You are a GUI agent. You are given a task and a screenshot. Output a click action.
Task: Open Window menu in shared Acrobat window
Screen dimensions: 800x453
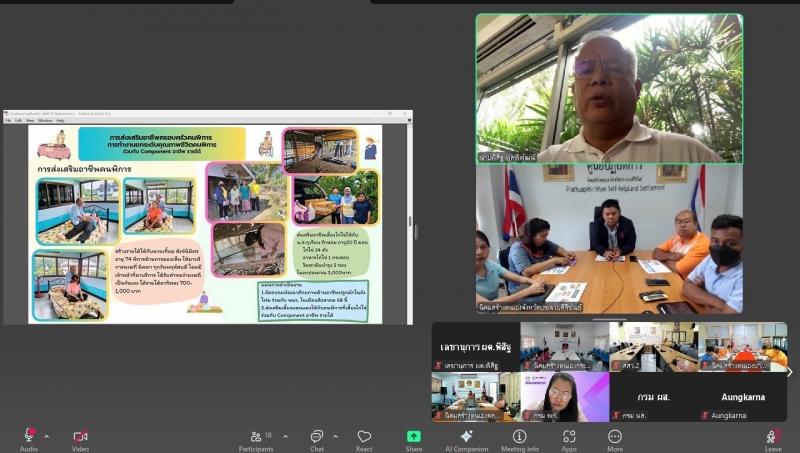(45, 120)
